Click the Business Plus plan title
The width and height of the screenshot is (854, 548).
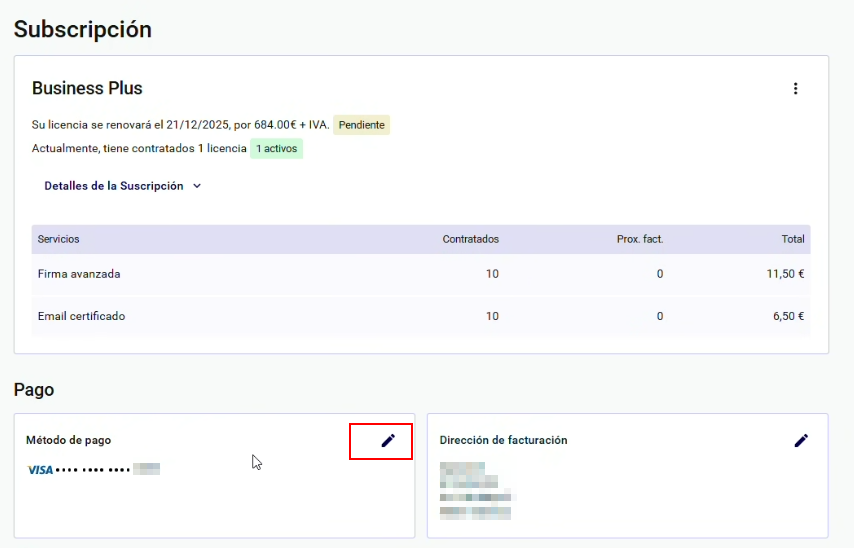pyautogui.click(x=87, y=88)
